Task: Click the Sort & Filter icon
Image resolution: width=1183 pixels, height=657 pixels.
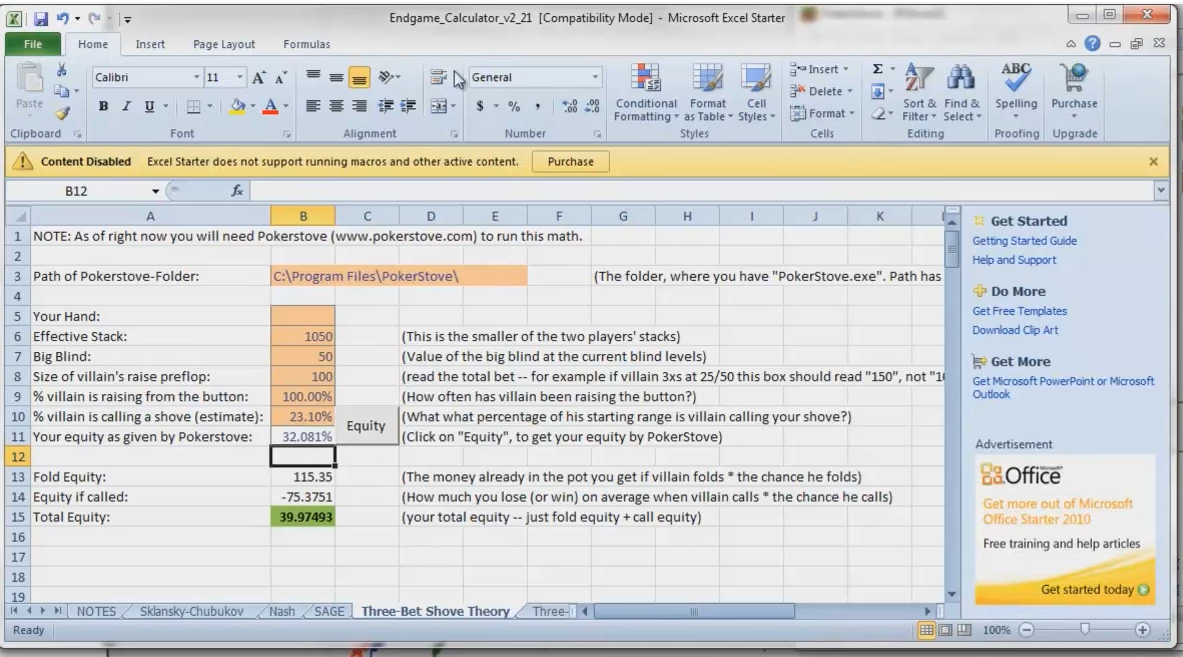Action: coord(919,93)
